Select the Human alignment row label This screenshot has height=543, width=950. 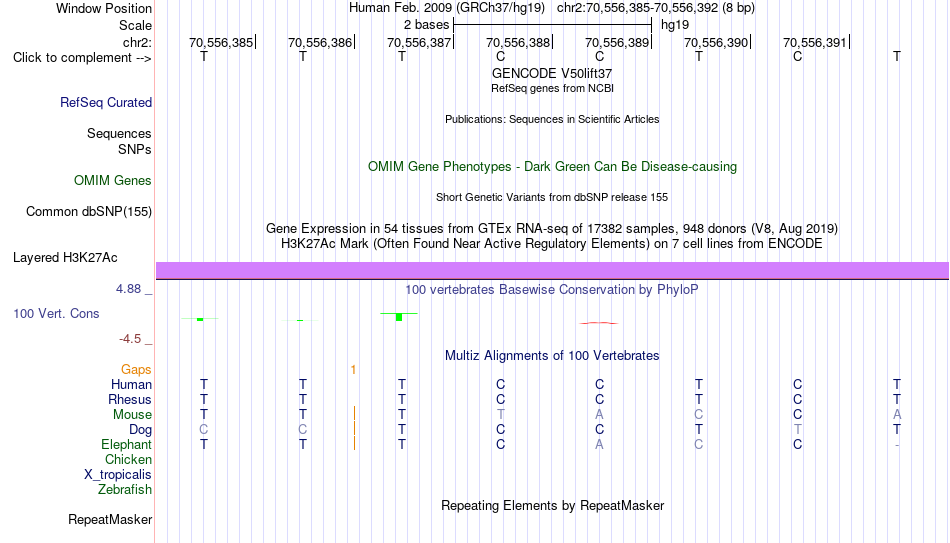pos(131,384)
